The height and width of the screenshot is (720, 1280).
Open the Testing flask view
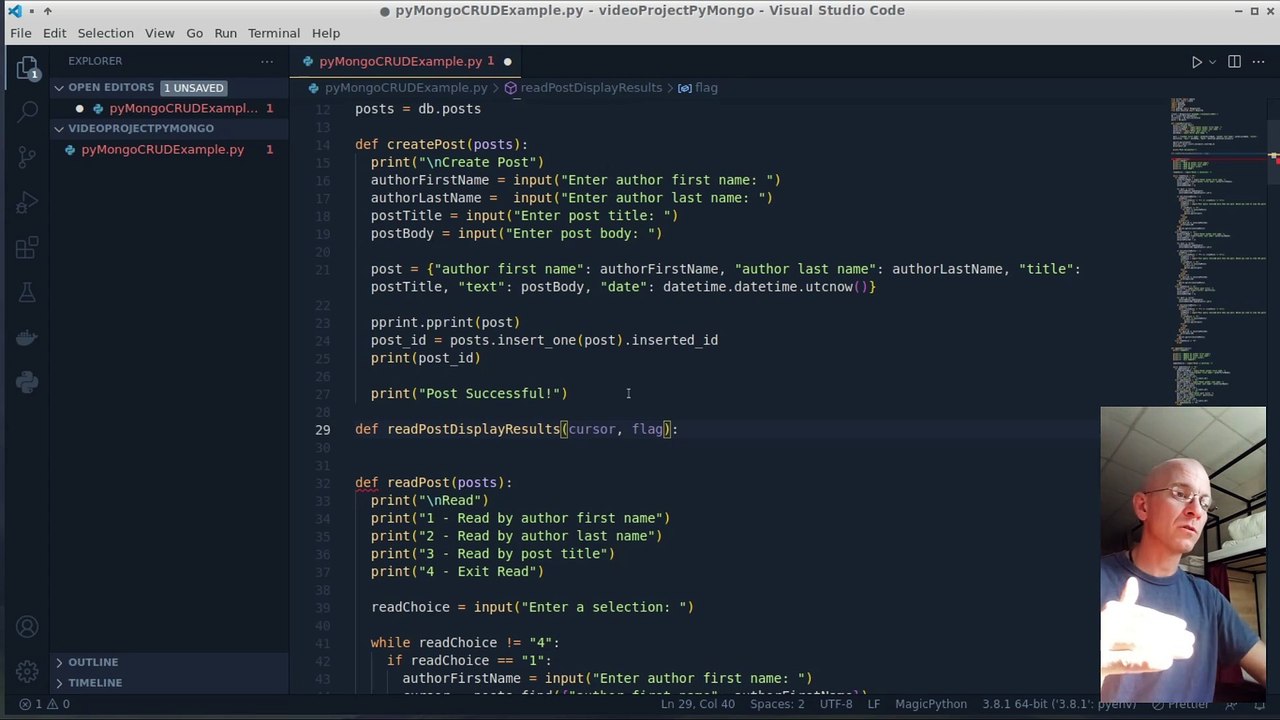click(27, 292)
